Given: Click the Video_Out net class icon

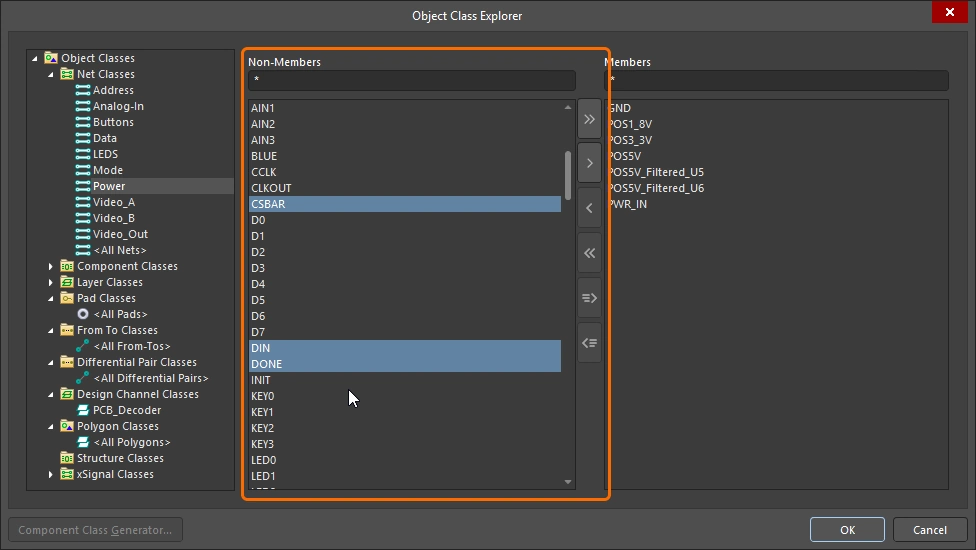Looking at the screenshot, I should 83,234.
